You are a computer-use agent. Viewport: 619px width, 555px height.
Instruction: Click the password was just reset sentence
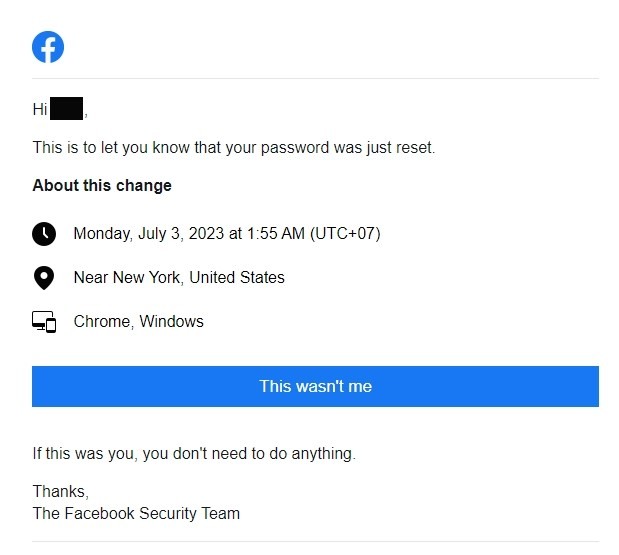pos(234,148)
